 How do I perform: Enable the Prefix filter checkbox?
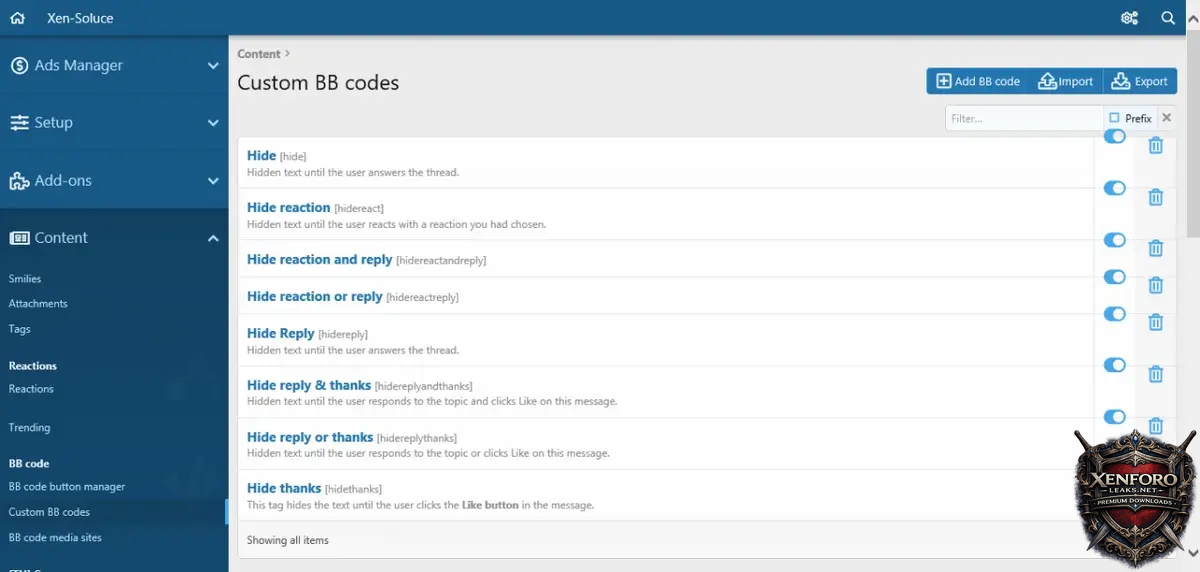[x=1115, y=118]
